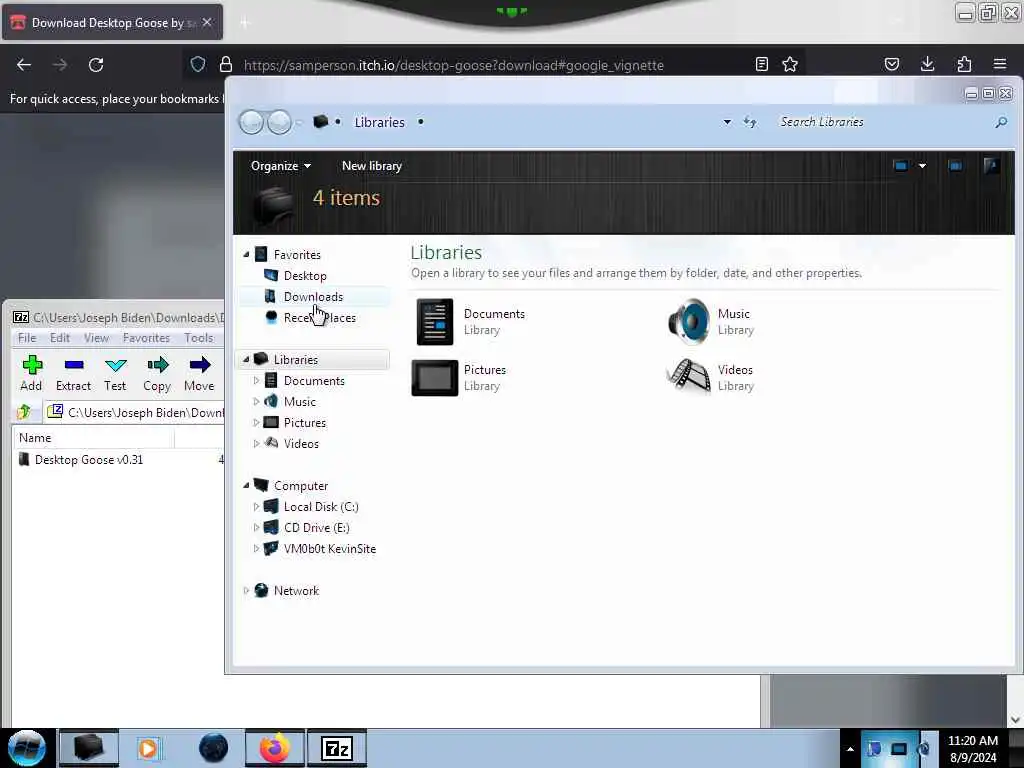
Task: Expand the Network tree node
Action: pos(246,590)
